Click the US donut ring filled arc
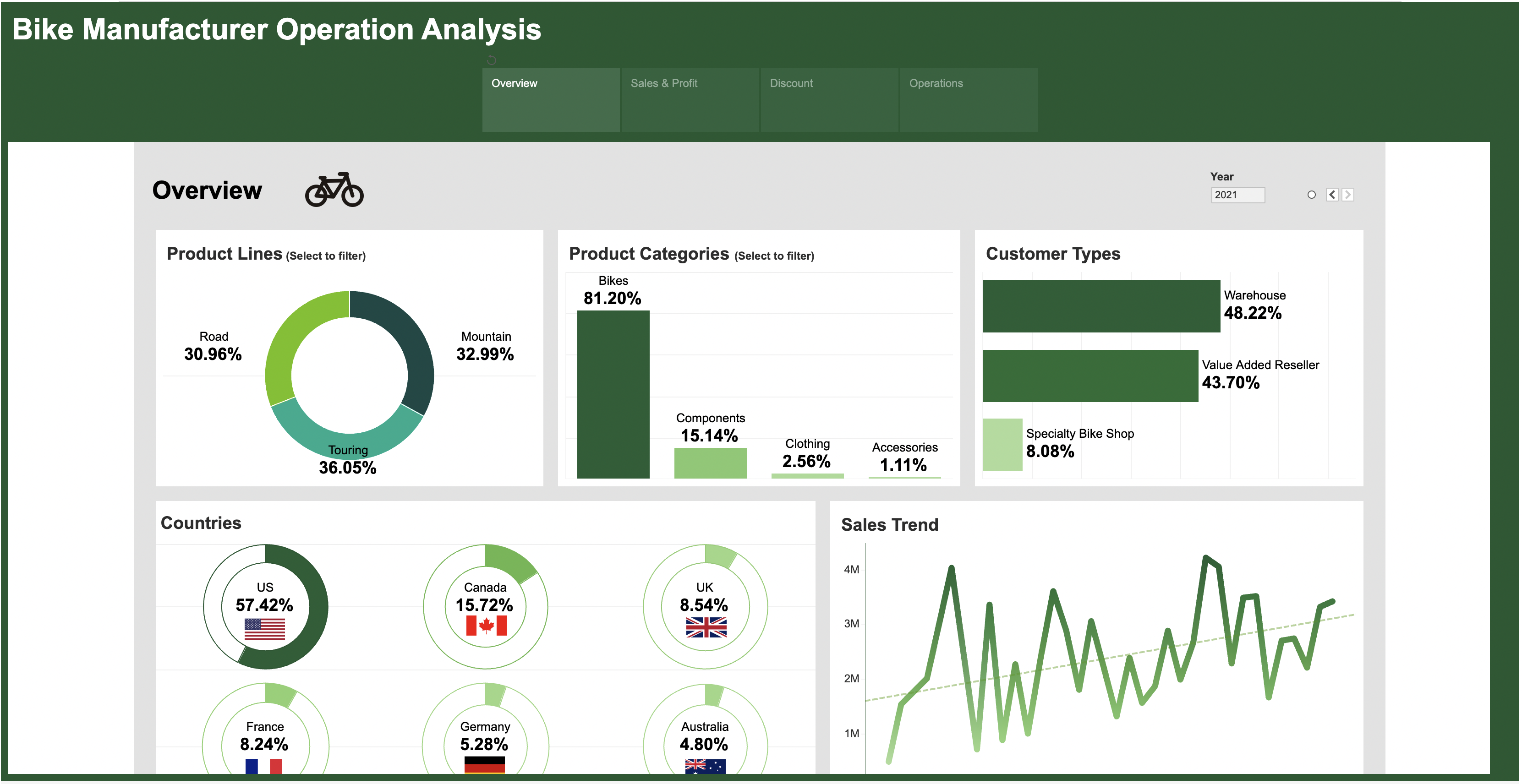This screenshot has height=784, width=1522. point(318,614)
